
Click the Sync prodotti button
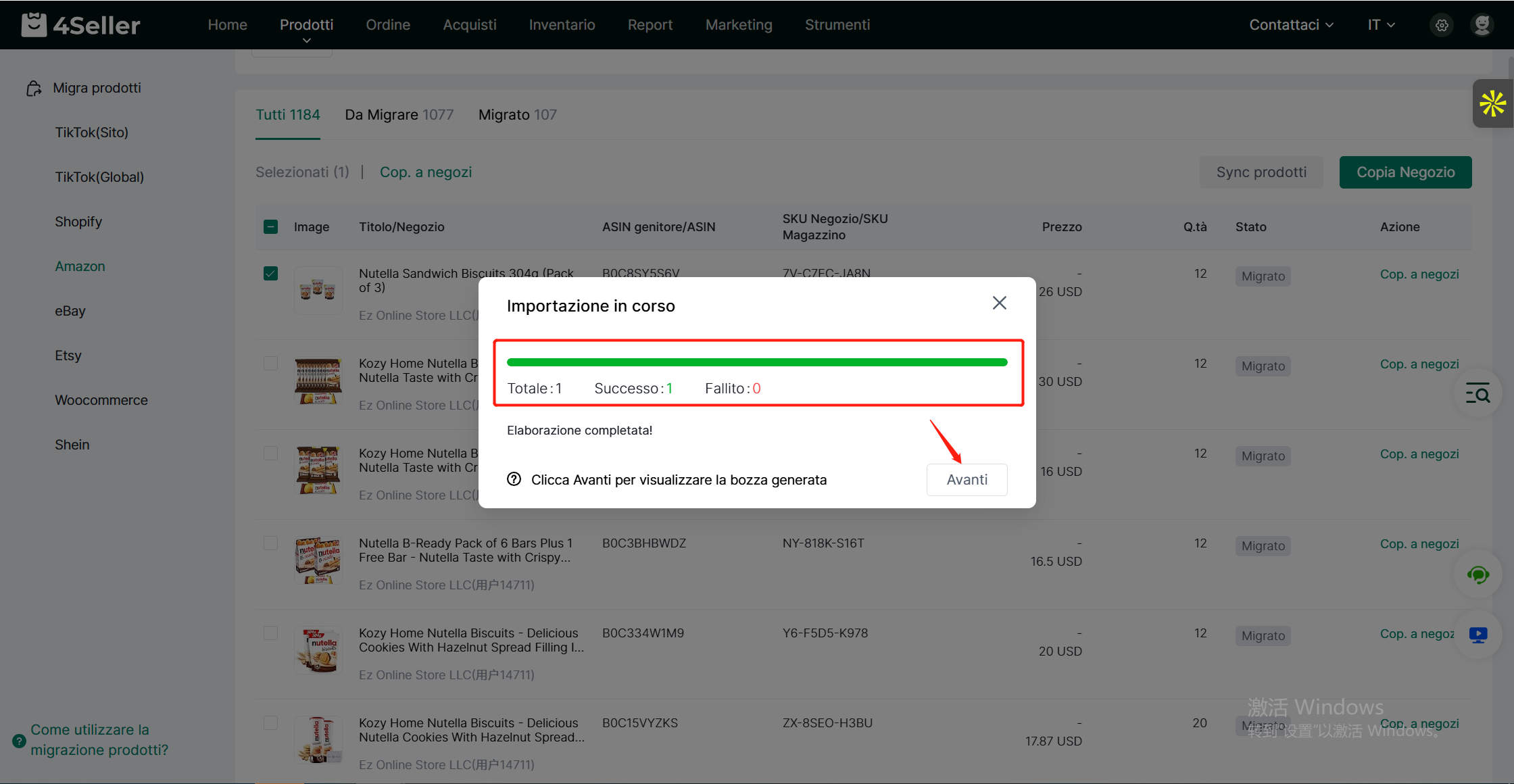[x=1261, y=172]
